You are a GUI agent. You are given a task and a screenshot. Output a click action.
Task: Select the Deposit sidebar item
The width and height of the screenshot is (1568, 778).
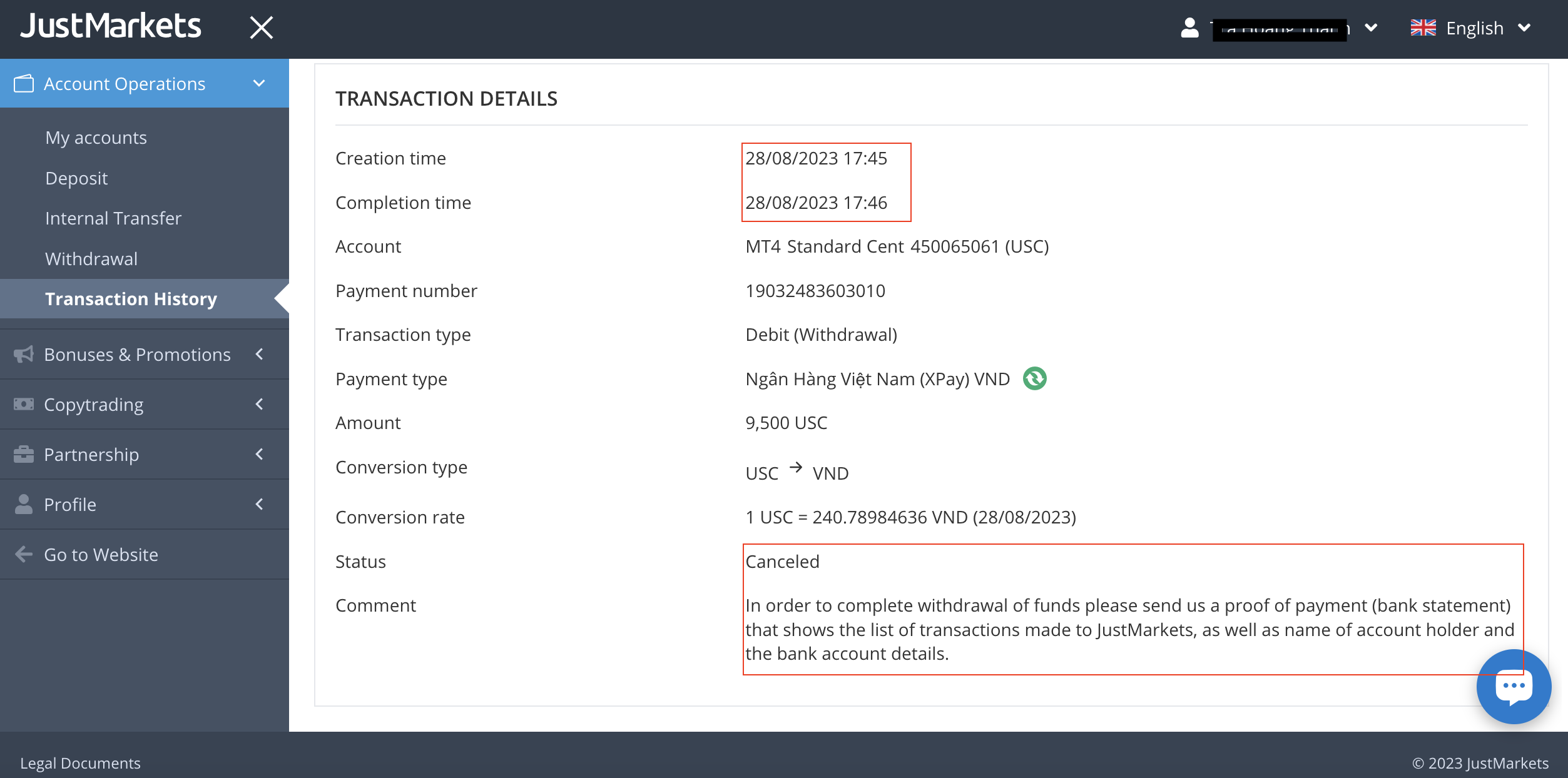click(x=76, y=178)
